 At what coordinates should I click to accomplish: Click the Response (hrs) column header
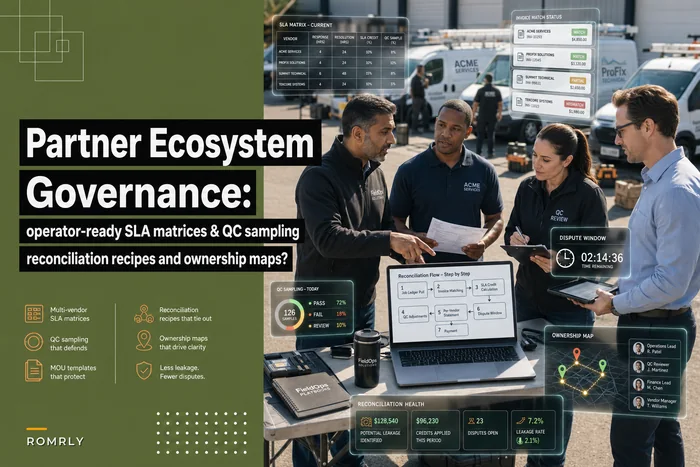(320, 39)
